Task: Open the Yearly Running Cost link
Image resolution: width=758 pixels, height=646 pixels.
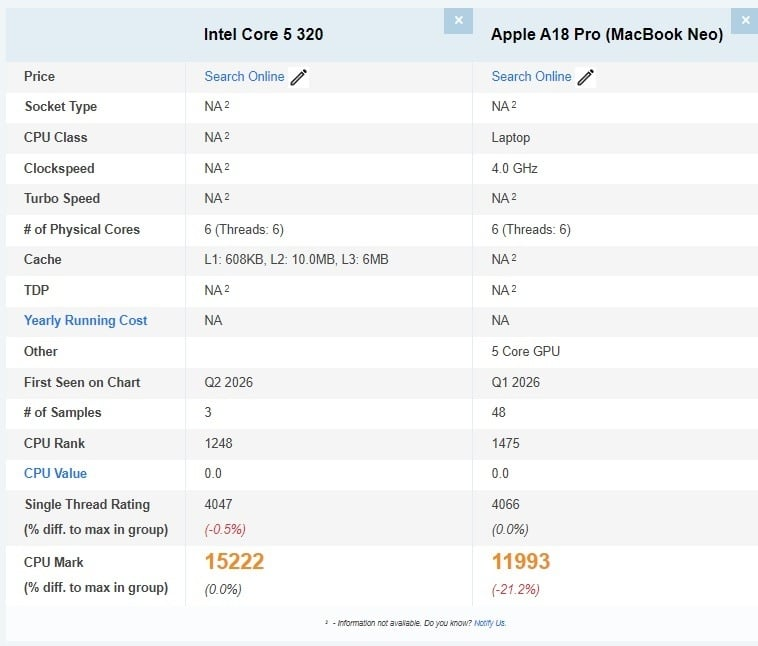Action: 85,320
